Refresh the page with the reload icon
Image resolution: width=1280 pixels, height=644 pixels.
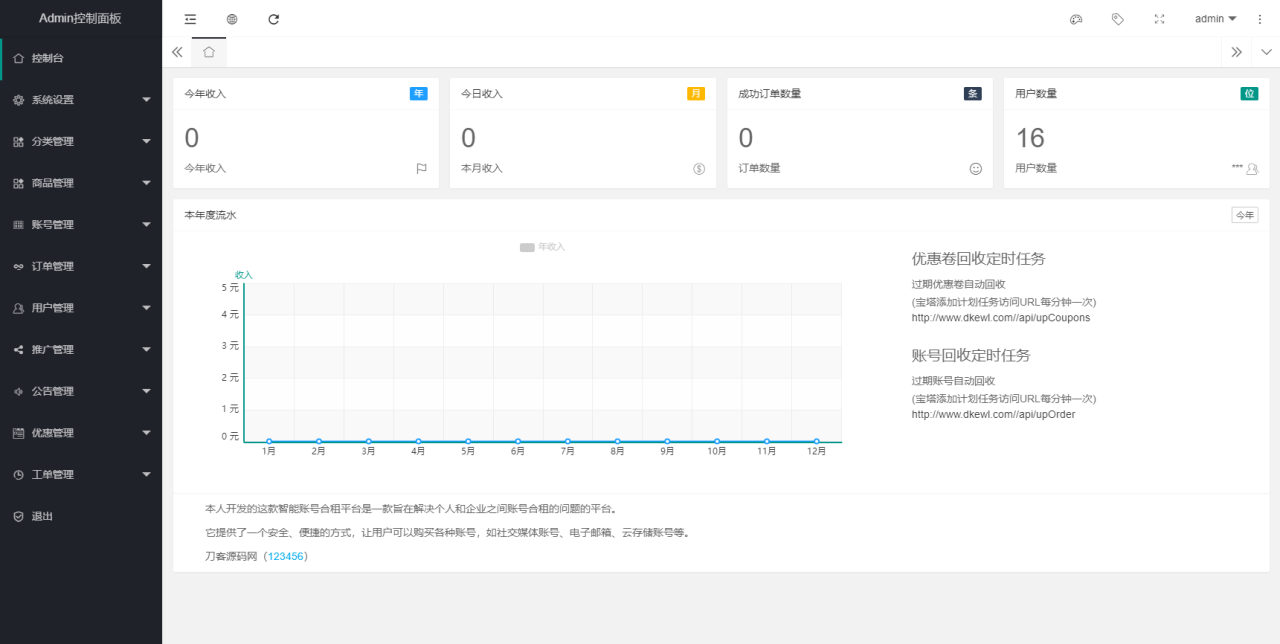tap(273, 18)
